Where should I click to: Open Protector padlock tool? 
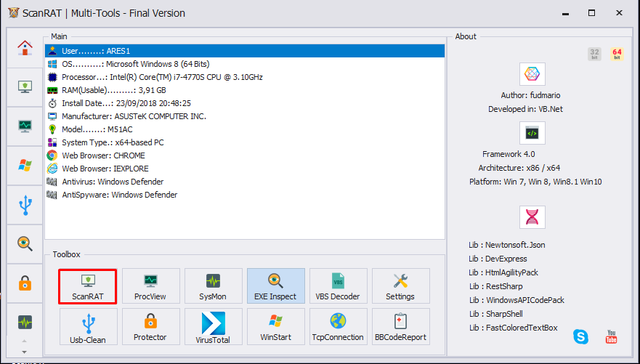point(151,326)
